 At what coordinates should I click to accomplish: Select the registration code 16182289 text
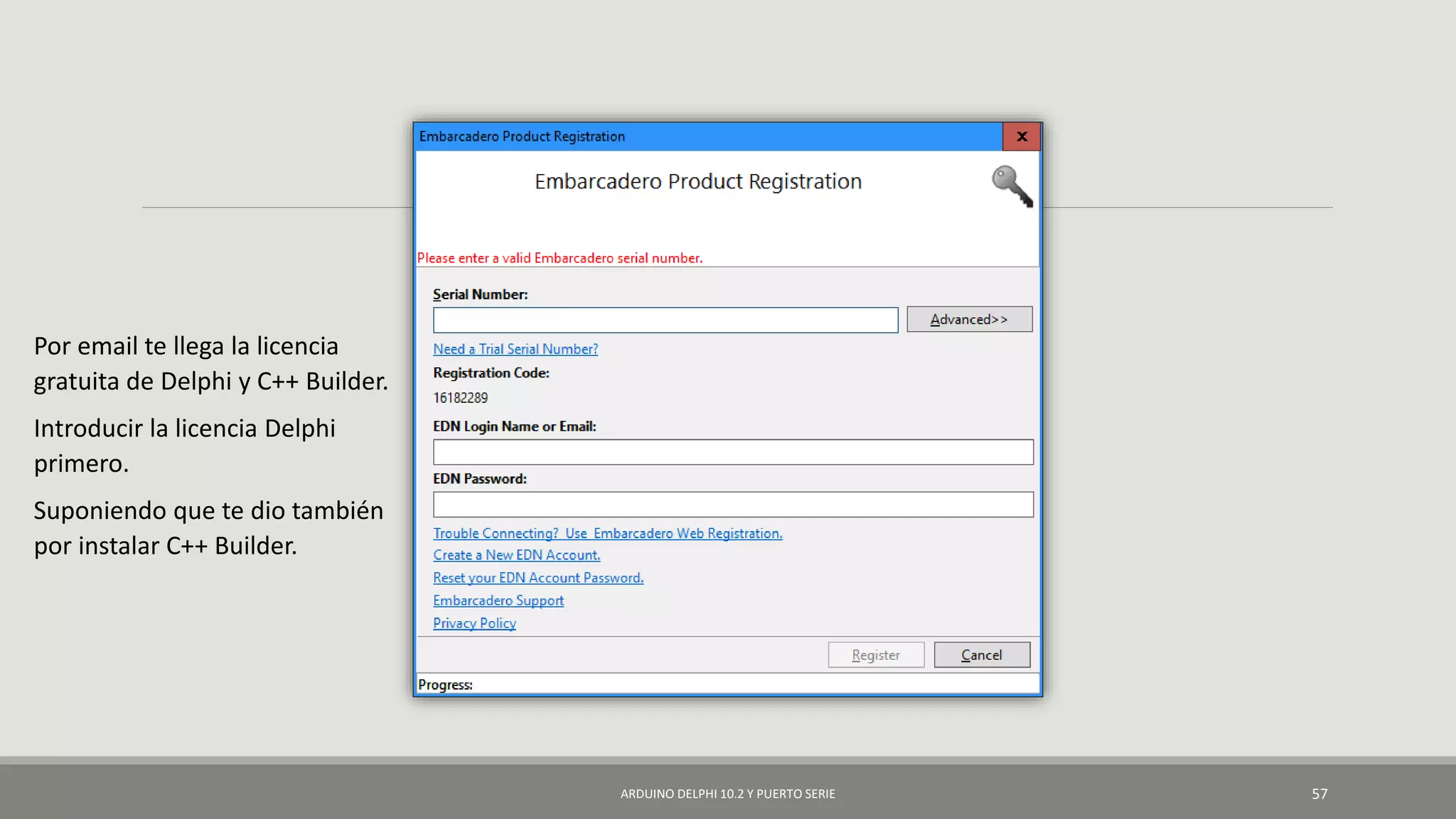click(x=461, y=398)
